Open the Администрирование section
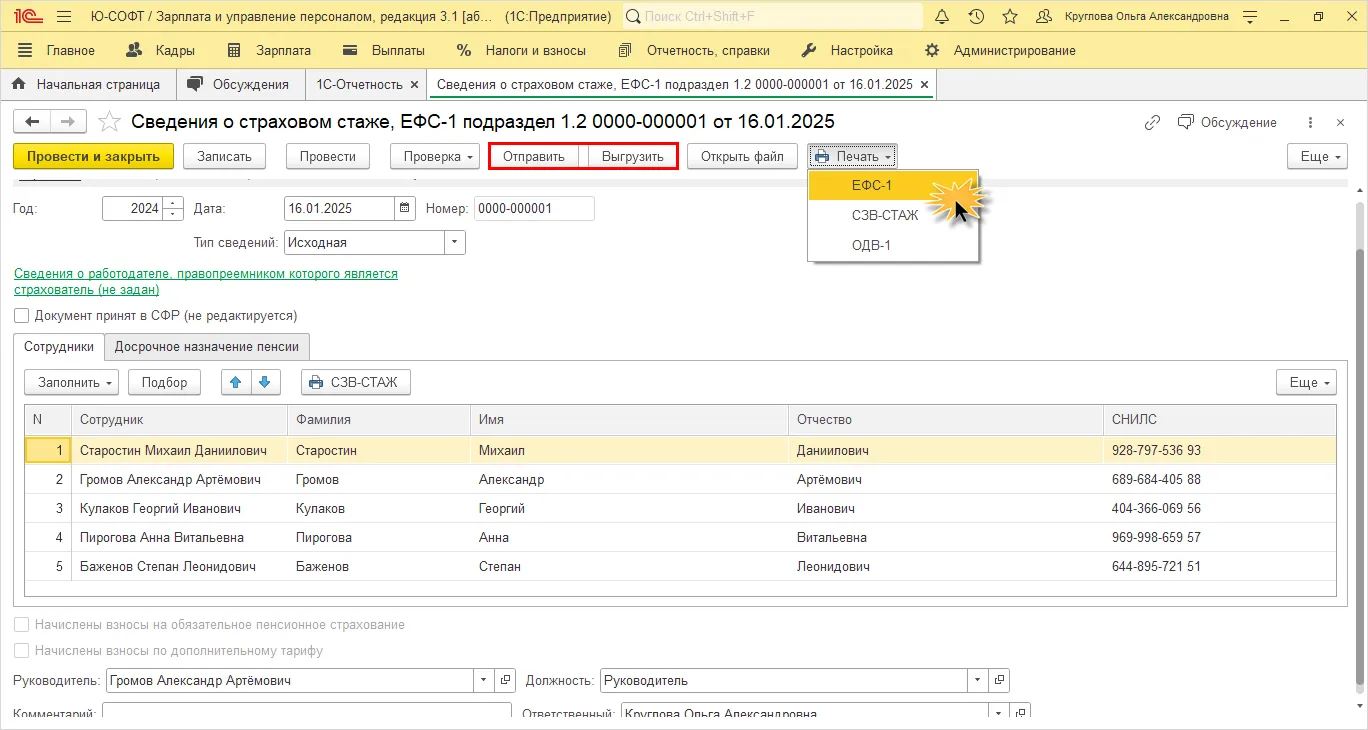This screenshot has width=1368, height=730. coord(1000,50)
